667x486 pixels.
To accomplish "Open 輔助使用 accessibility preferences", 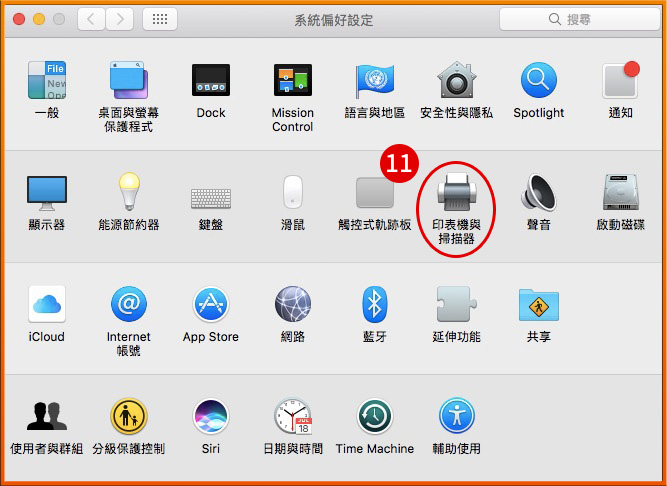I will click(x=456, y=416).
